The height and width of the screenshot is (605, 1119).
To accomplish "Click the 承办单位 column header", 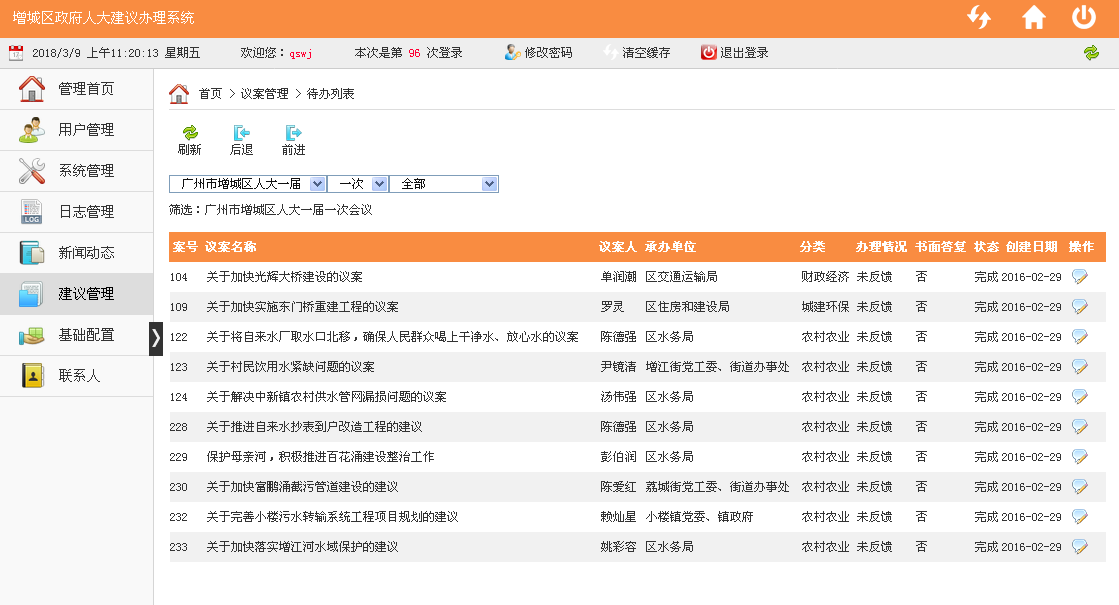I will 670,247.
